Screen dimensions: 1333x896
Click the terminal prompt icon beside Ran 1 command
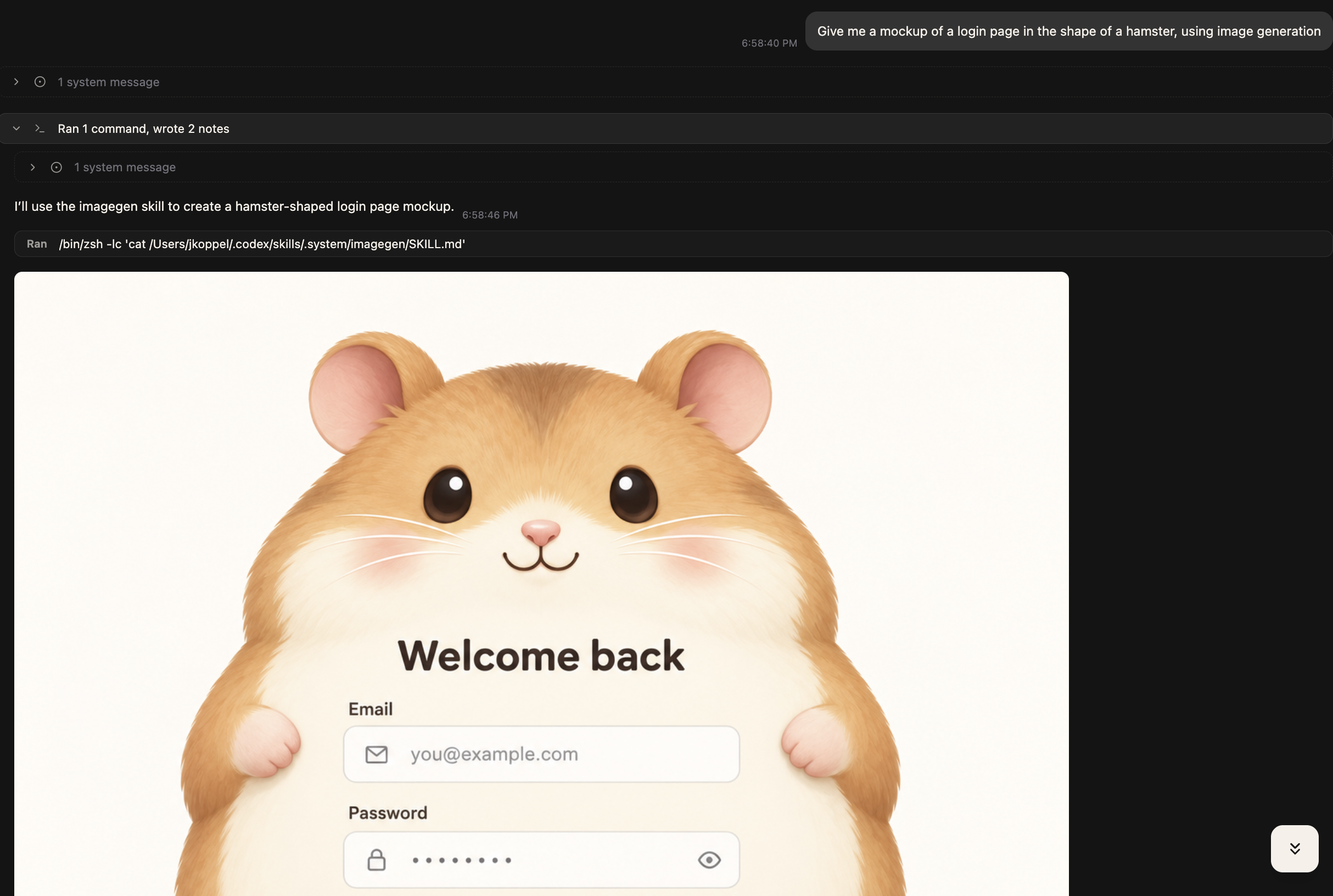coord(40,128)
